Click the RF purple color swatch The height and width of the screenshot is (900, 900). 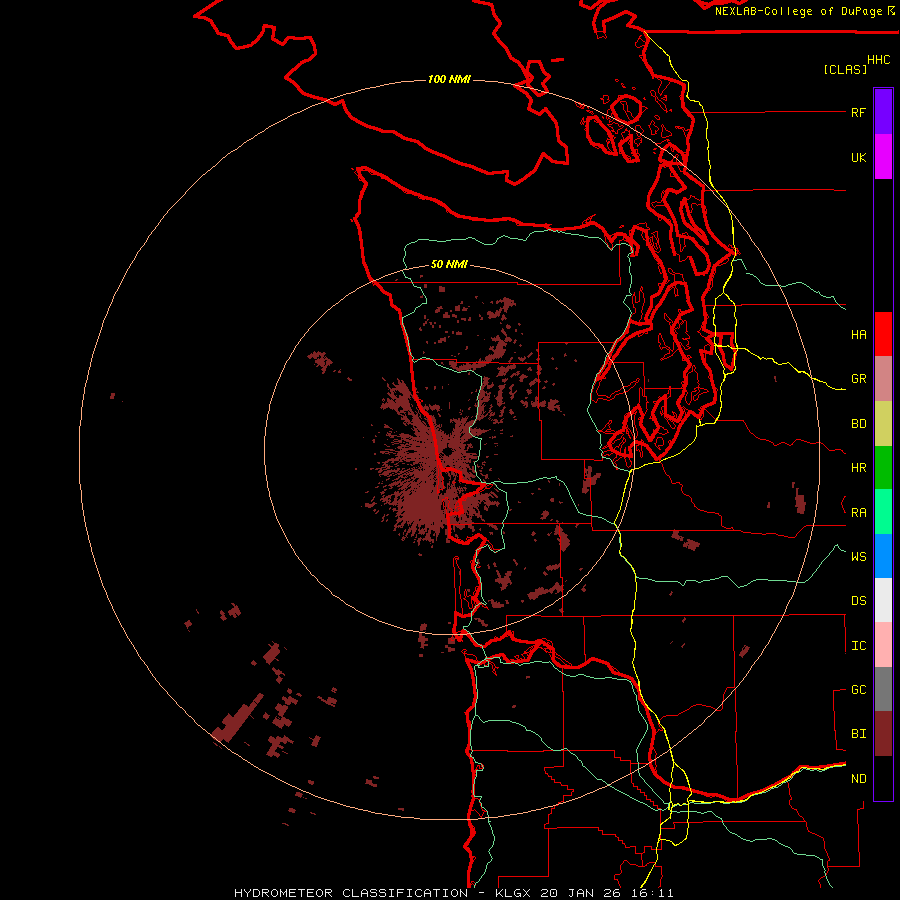(883, 112)
